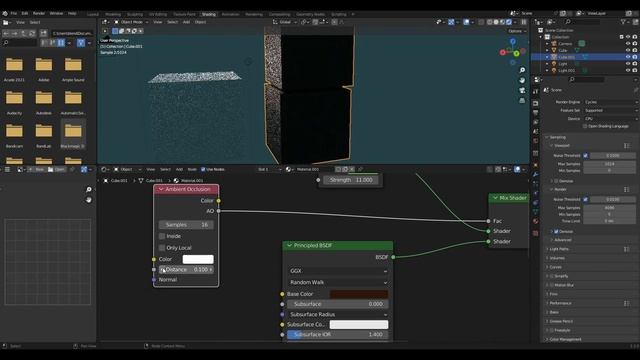Image resolution: width=640 pixels, height=360 pixels.
Task: Open the Render menu in the top bar
Action: coord(39,13)
